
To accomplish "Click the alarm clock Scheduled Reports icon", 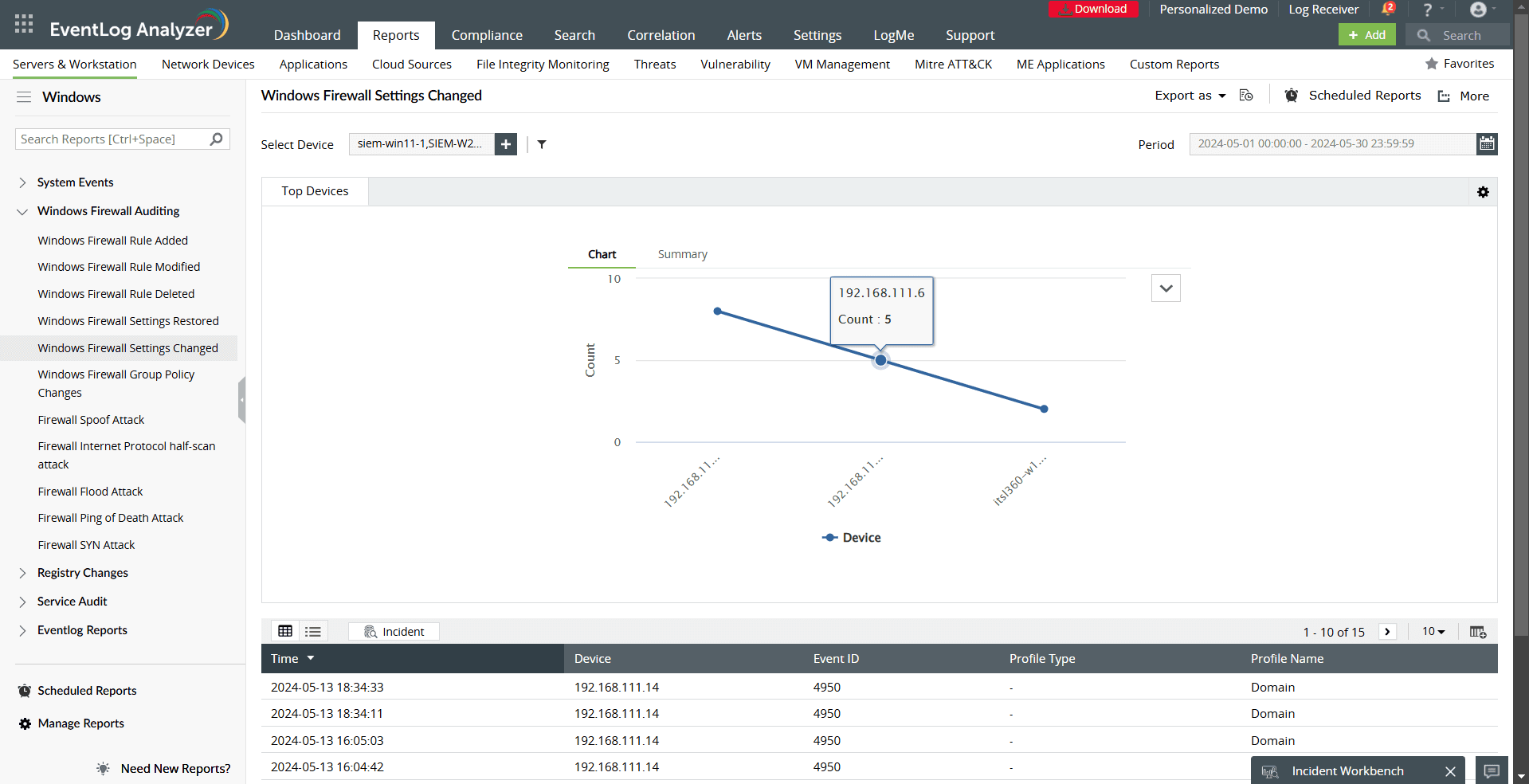I will 1292,95.
